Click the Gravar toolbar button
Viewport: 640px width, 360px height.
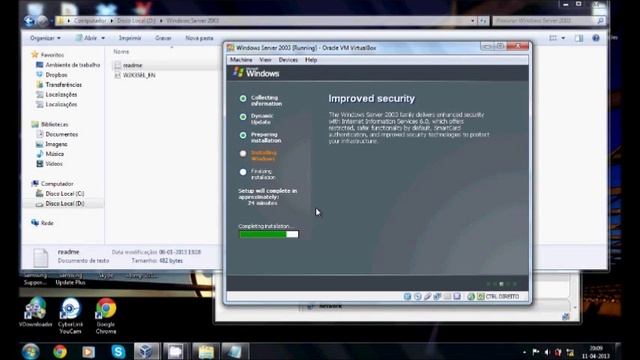pos(163,38)
